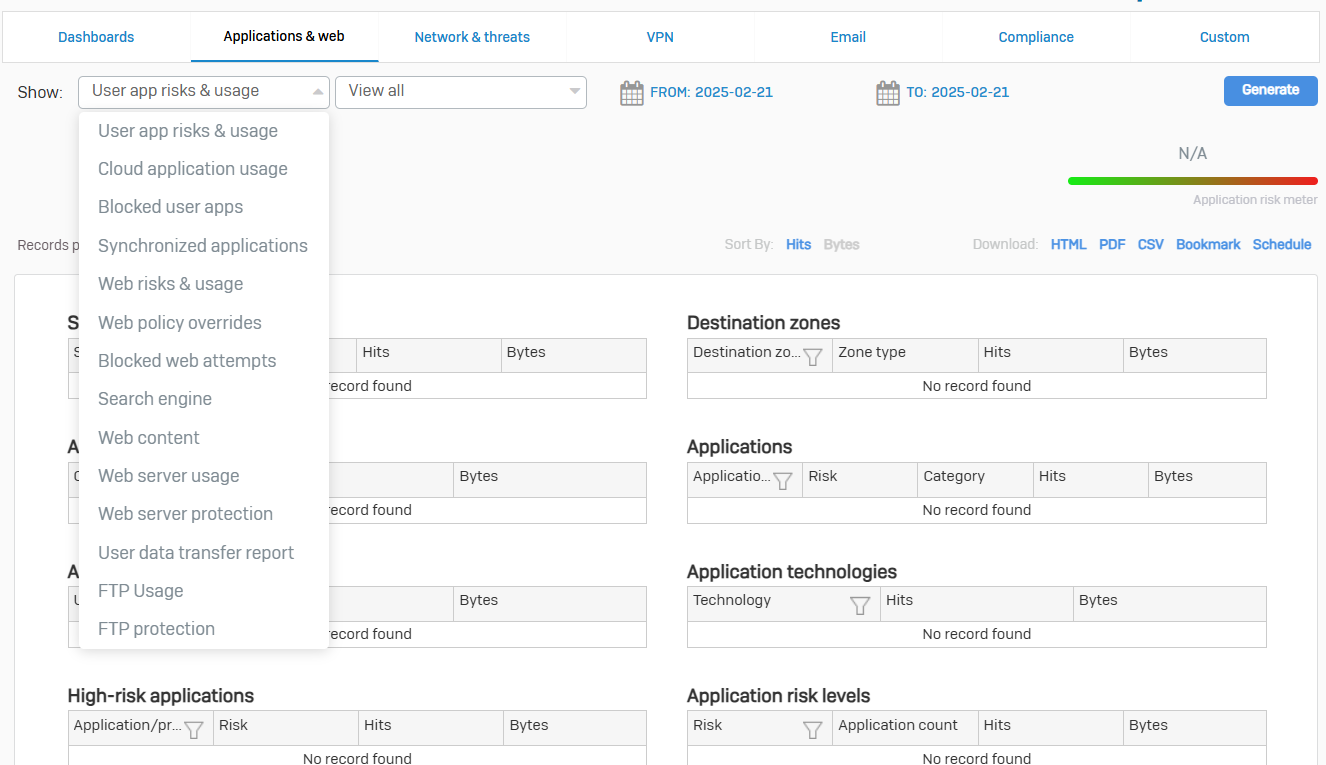1326x765 pixels.
Task: Open the Compliance tab
Action: click(1036, 37)
